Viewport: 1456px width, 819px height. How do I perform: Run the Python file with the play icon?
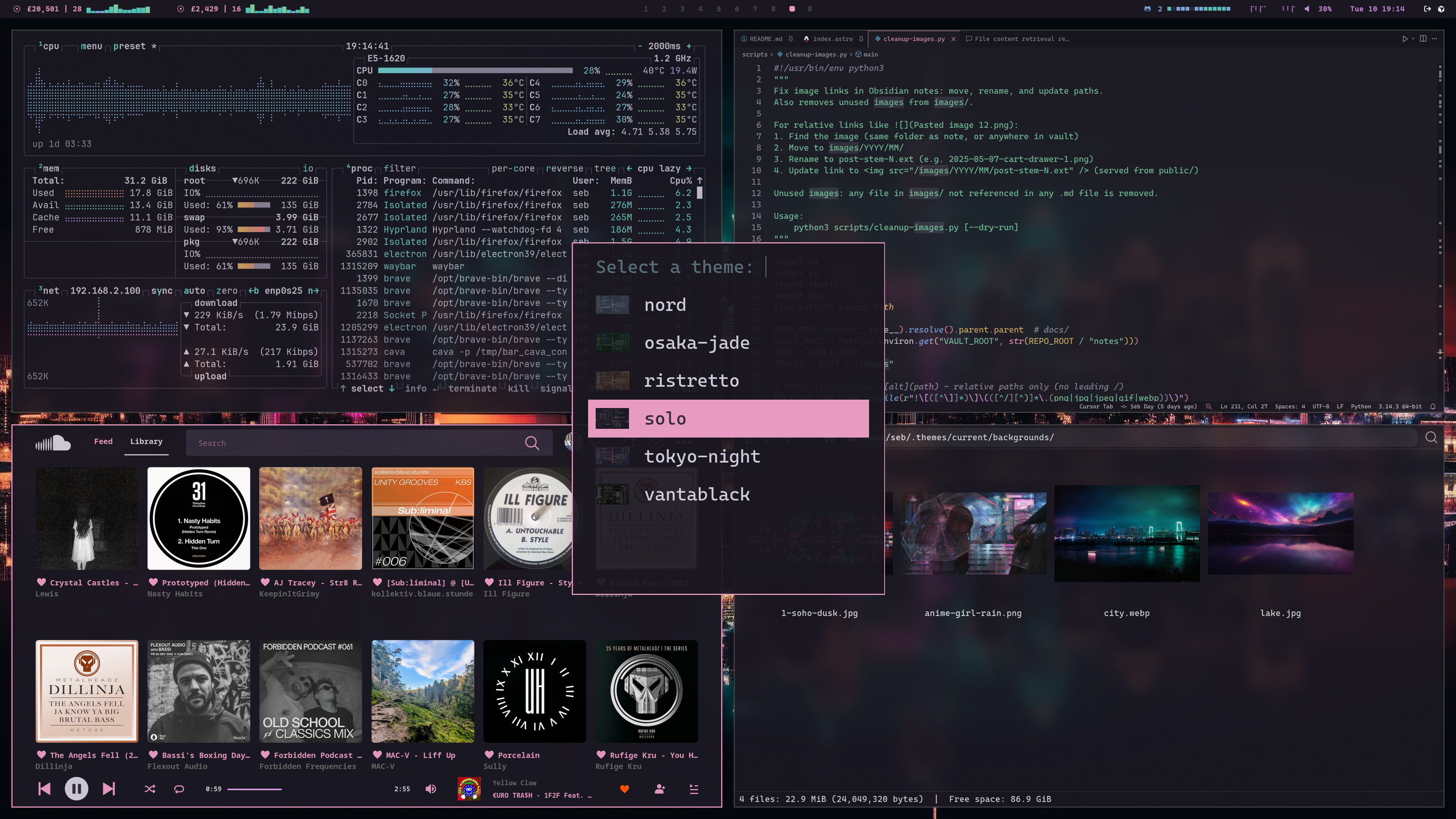coord(1404,39)
